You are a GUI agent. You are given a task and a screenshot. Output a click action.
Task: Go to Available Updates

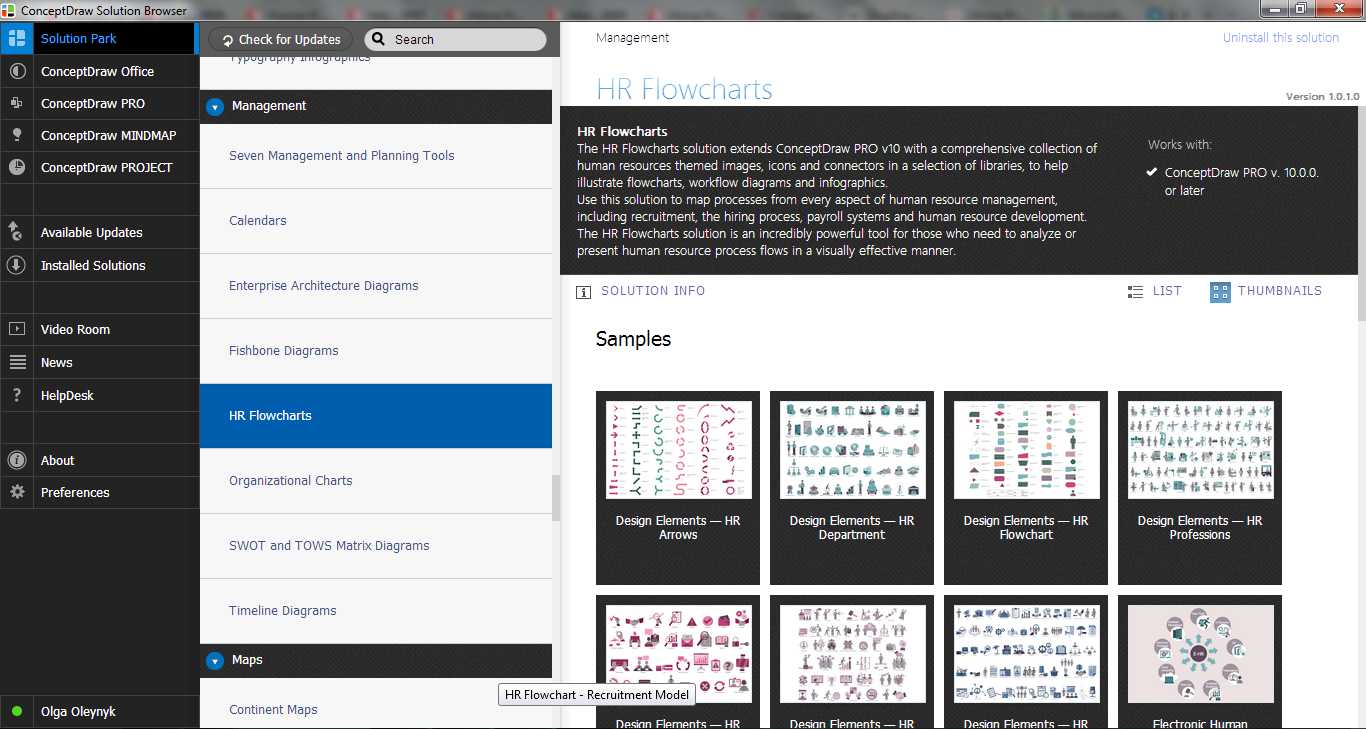pyautogui.click(x=100, y=232)
